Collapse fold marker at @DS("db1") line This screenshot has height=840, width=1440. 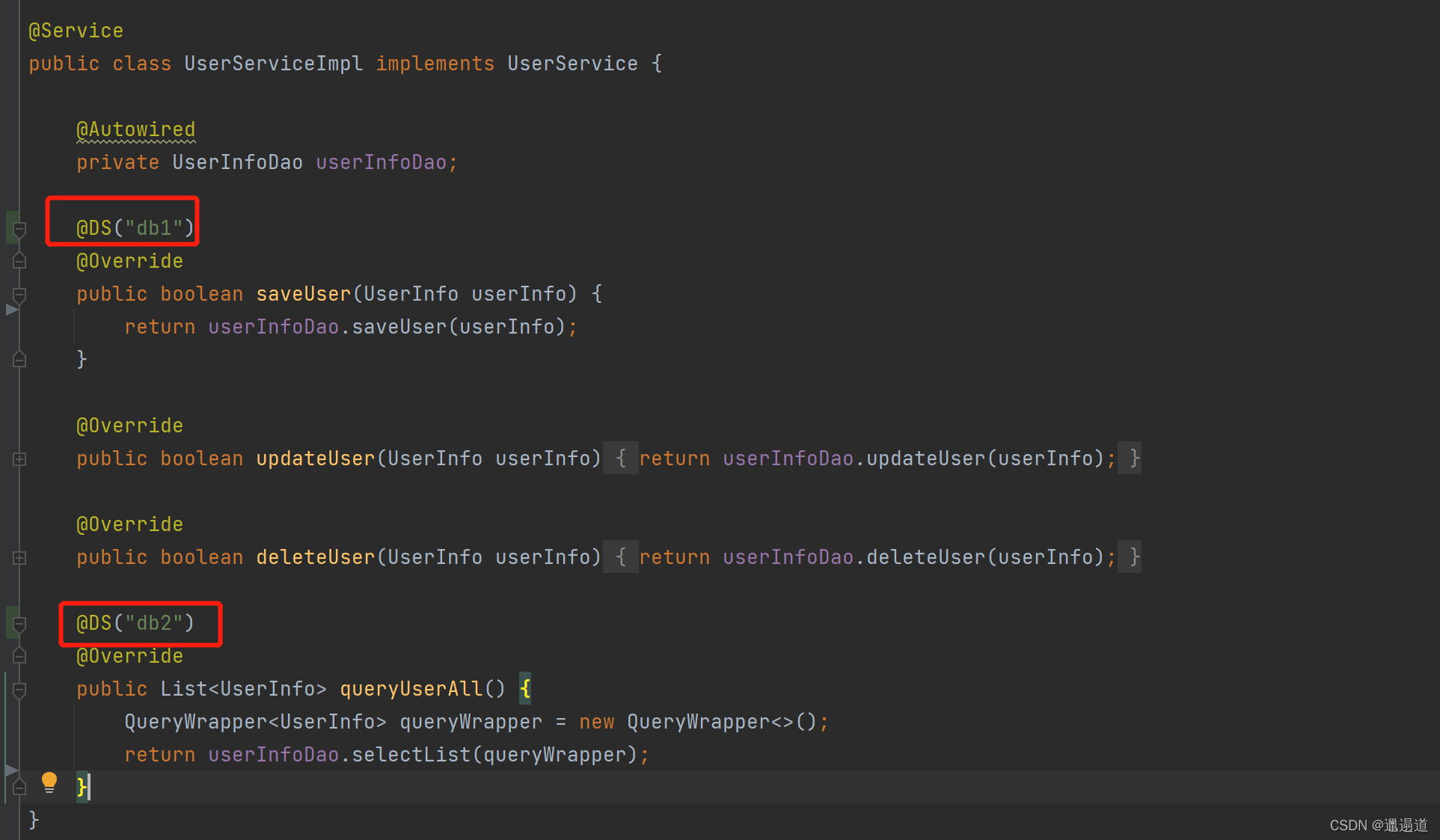click(20, 230)
